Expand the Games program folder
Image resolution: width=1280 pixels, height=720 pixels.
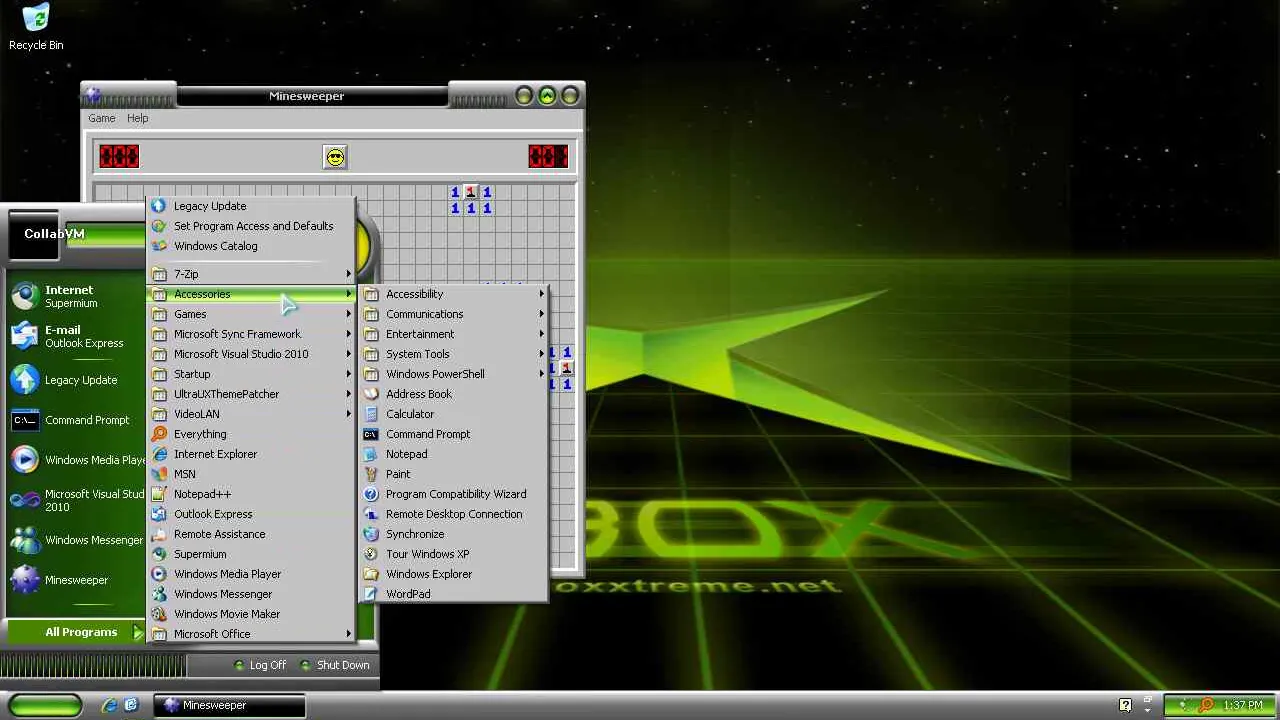251,314
